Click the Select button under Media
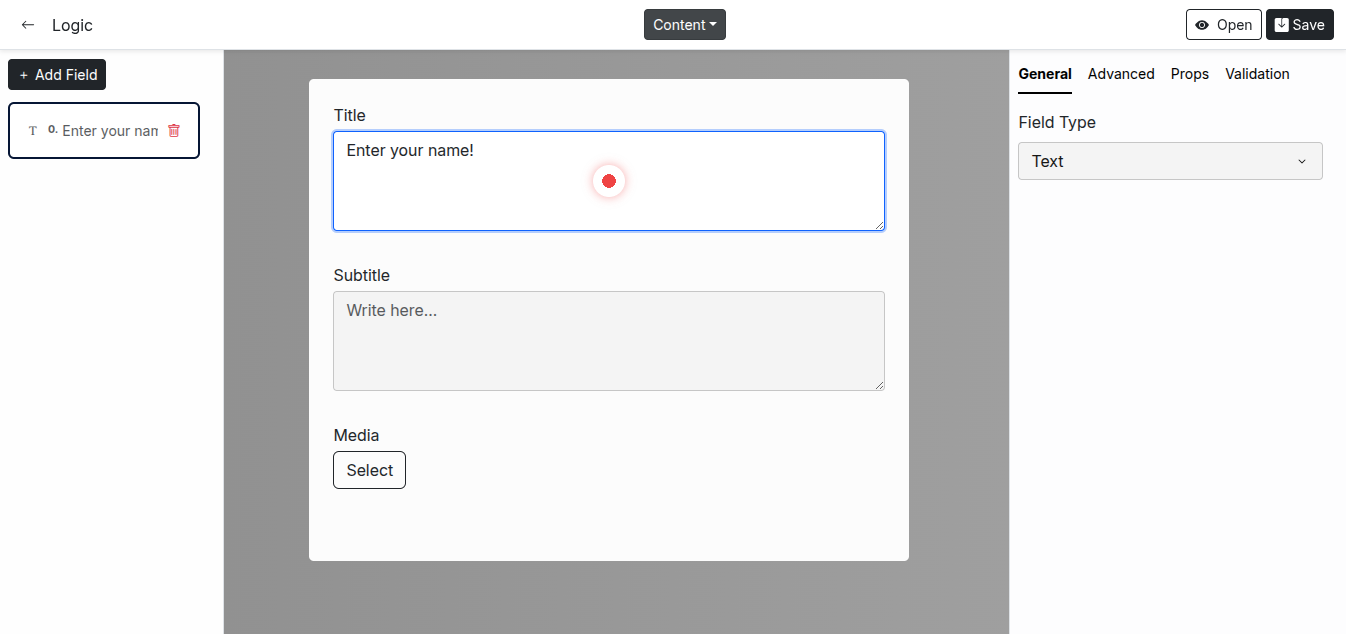 pos(369,470)
